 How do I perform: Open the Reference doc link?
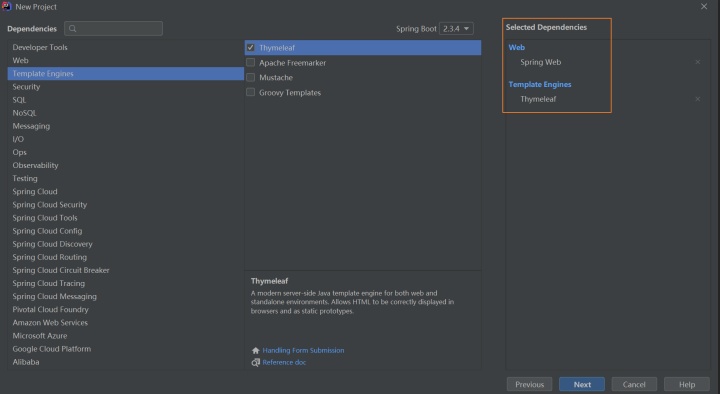click(284, 362)
